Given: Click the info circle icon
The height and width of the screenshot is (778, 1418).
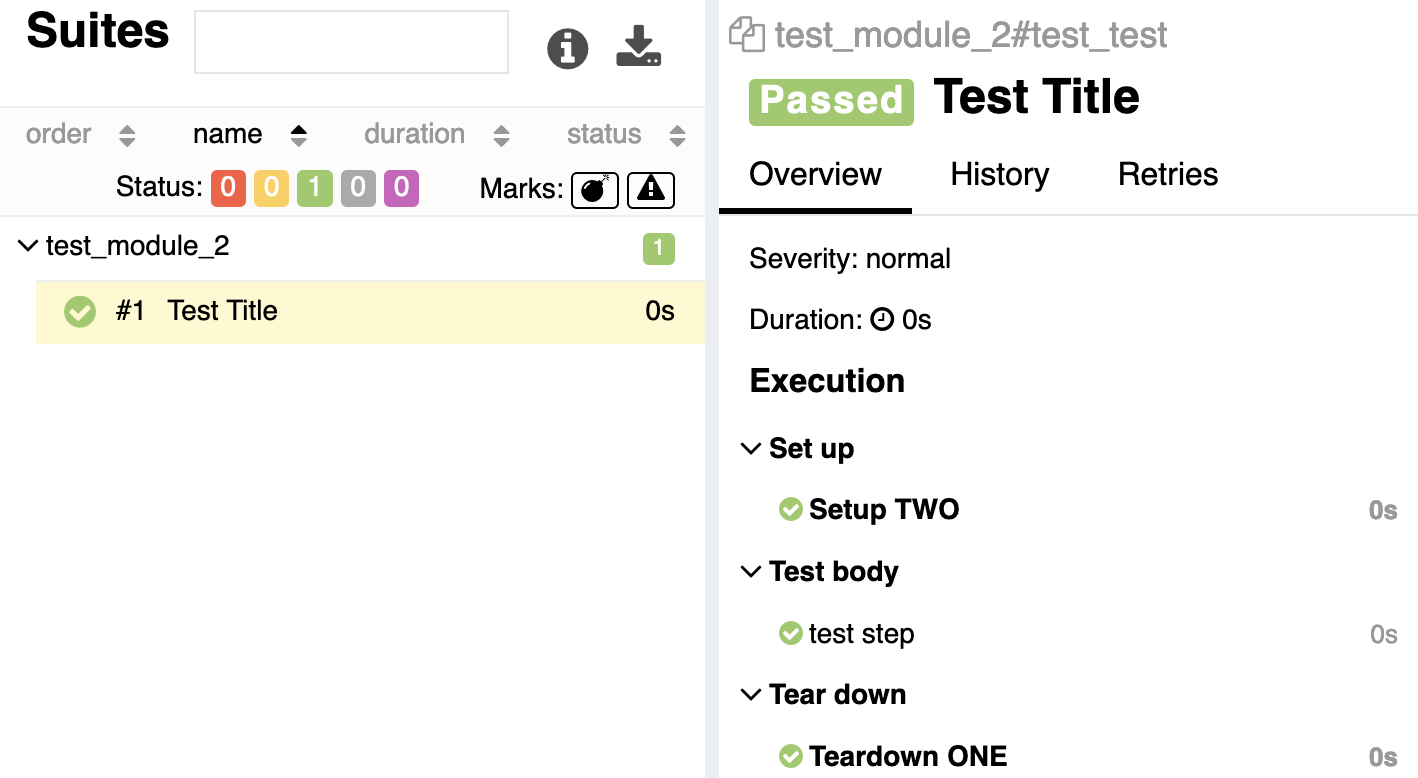Looking at the screenshot, I should click(568, 48).
